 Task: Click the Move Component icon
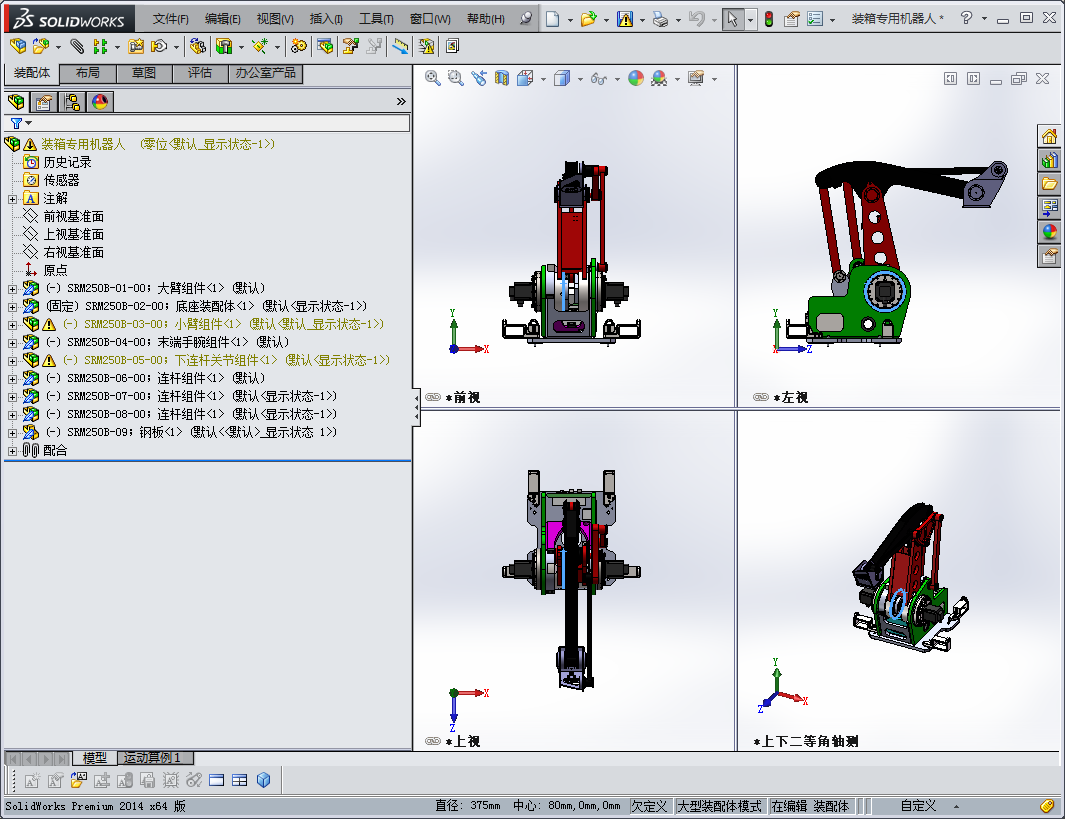(159, 46)
